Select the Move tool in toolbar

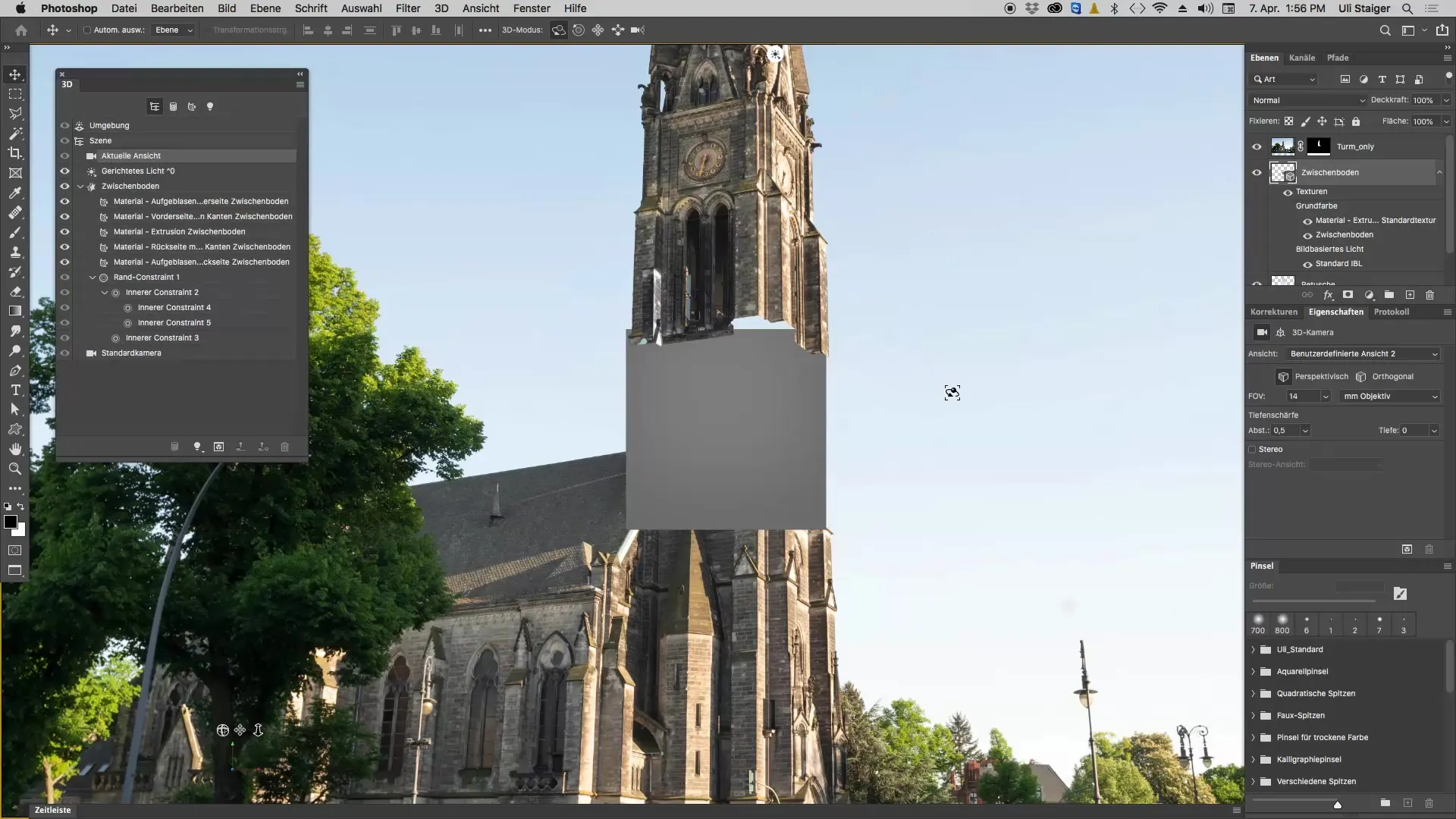pos(15,74)
